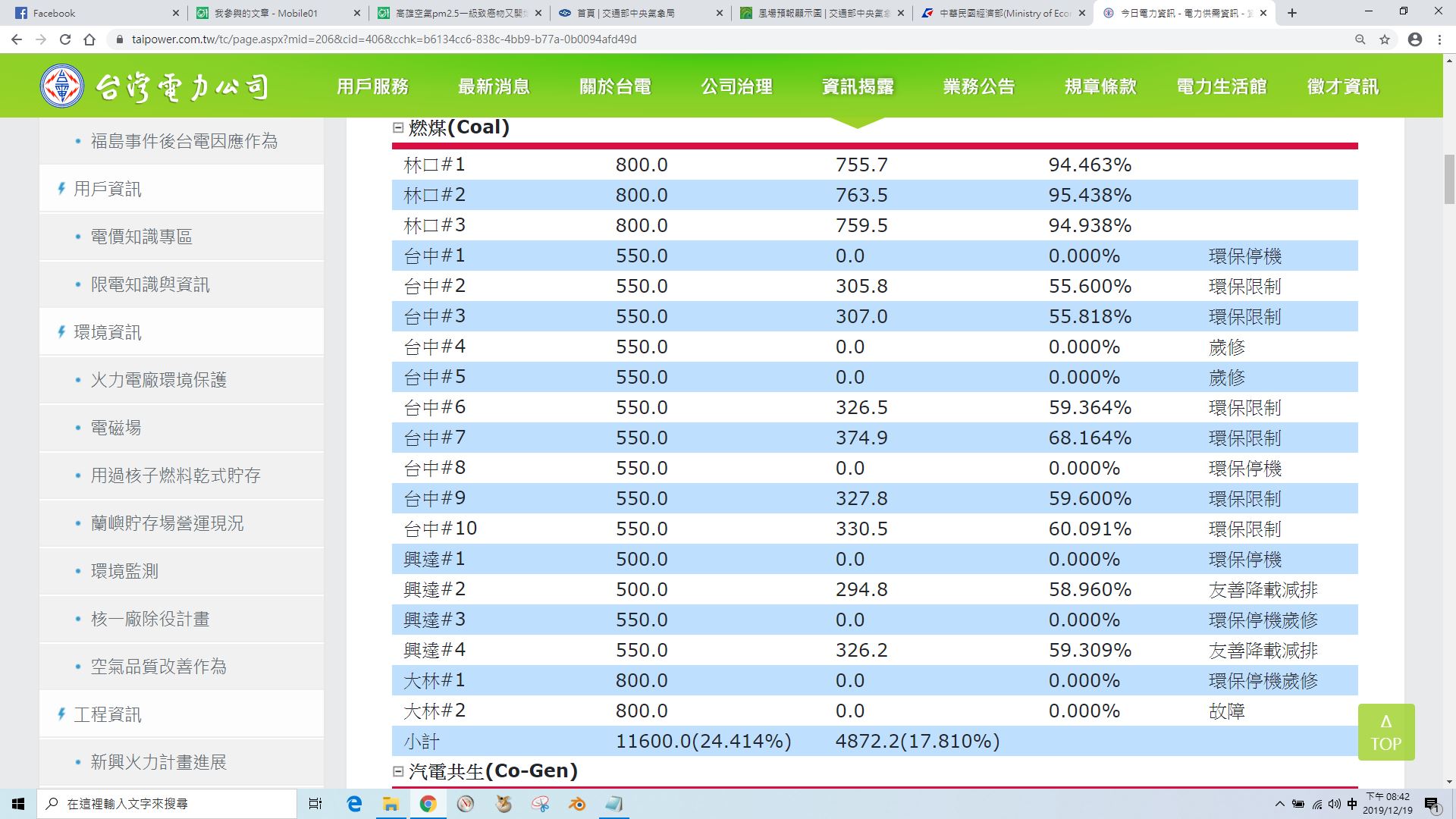
Task: Open the 資訊揭露 menu
Action: 858,86
